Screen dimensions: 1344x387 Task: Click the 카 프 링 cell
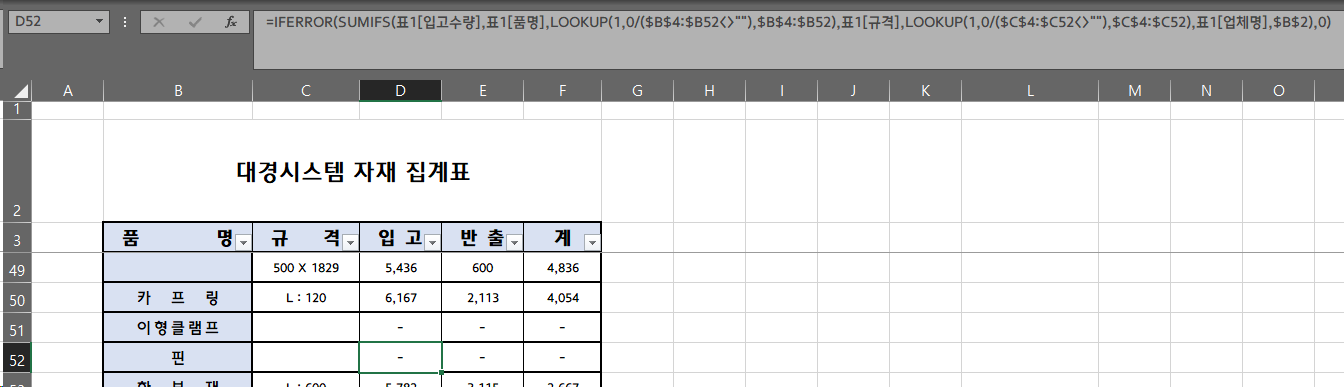point(178,298)
